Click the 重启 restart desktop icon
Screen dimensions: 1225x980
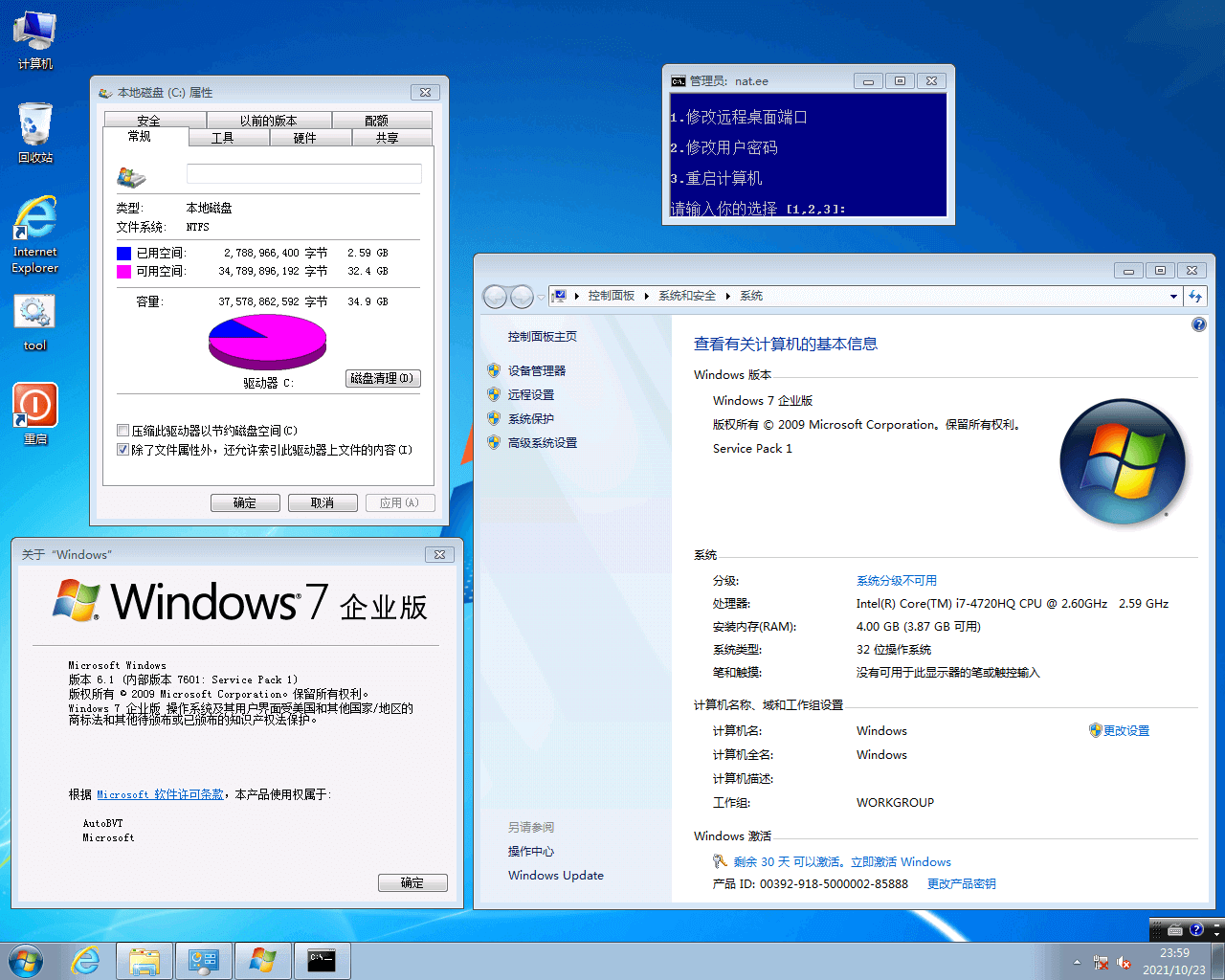(35, 406)
